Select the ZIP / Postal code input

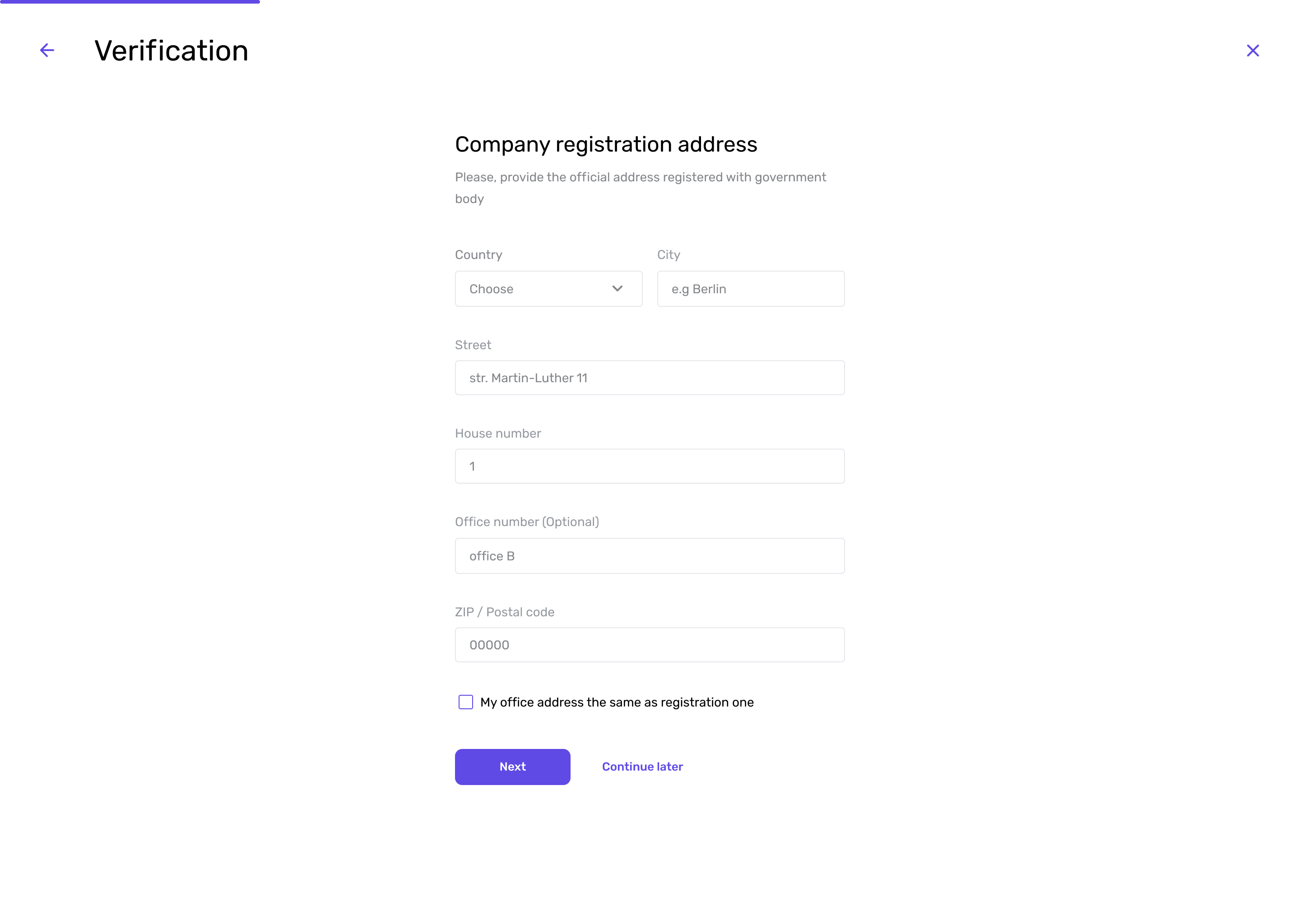pyautogui.click(x=650, y=645)
